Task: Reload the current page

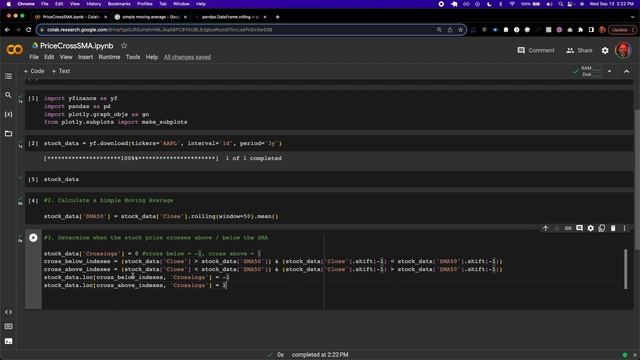Action: (x=28, y=30)
